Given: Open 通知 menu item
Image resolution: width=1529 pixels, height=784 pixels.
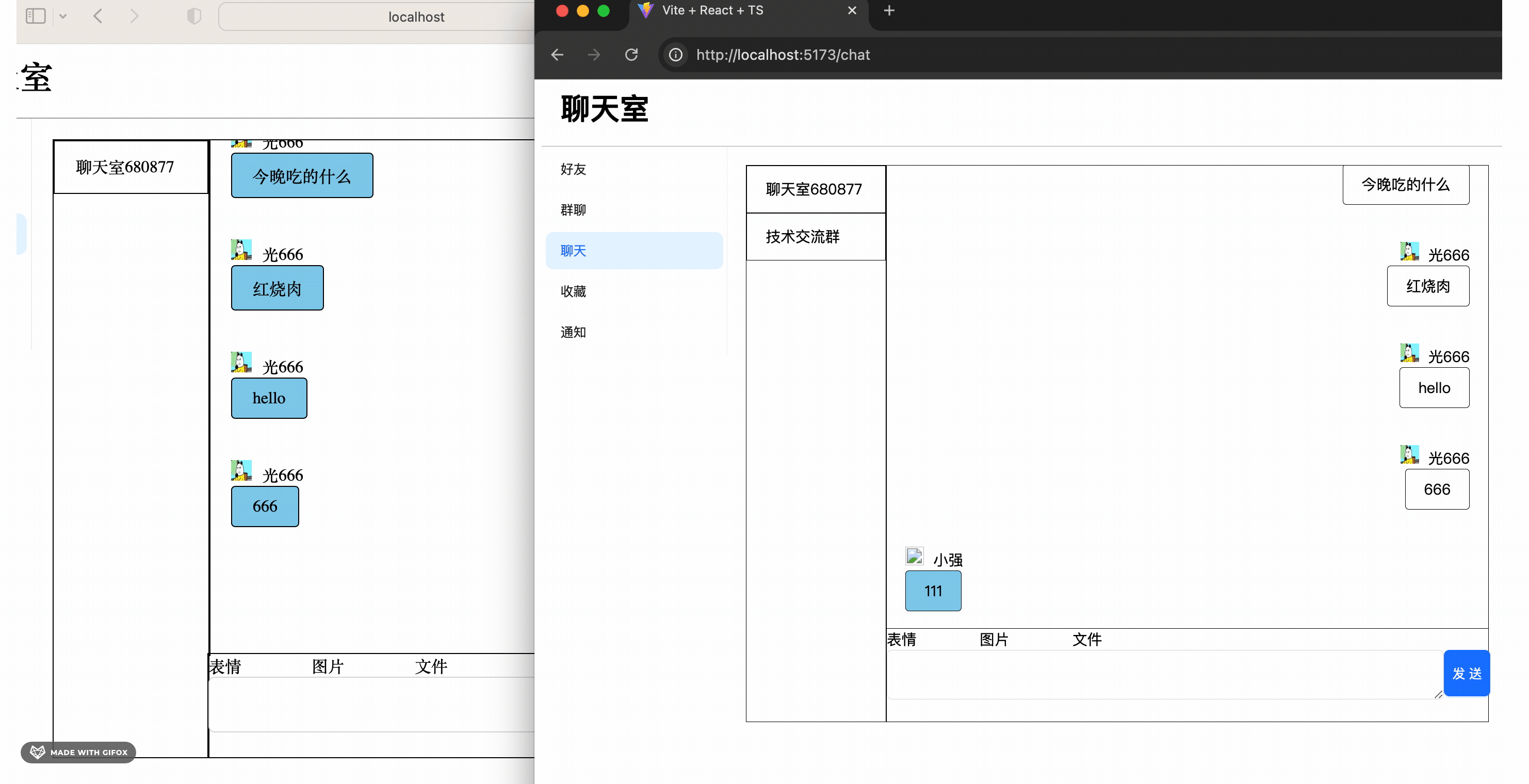Looking at the screenshot, I should pos(573,332).
